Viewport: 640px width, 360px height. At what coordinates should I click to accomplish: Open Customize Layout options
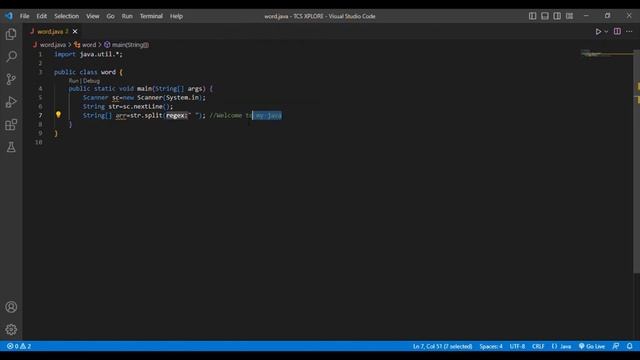point(569,16)
